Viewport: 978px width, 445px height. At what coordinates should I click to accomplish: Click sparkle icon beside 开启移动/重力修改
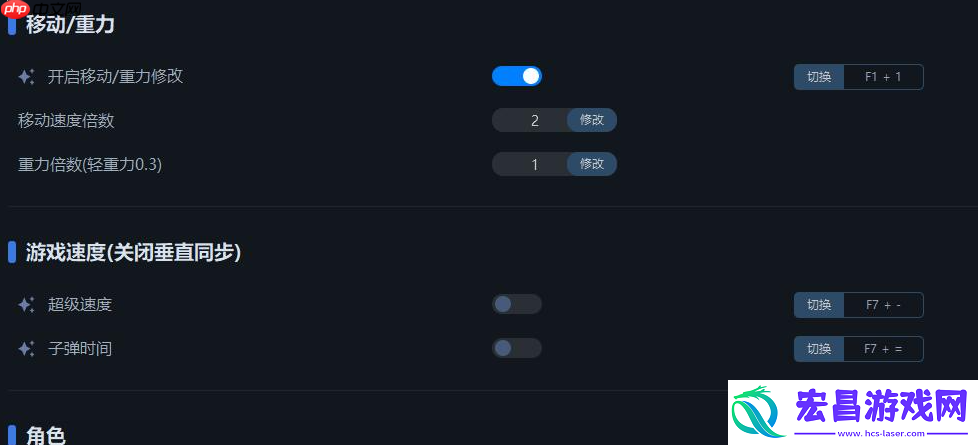pyautogui.click(x=26, y=77)
